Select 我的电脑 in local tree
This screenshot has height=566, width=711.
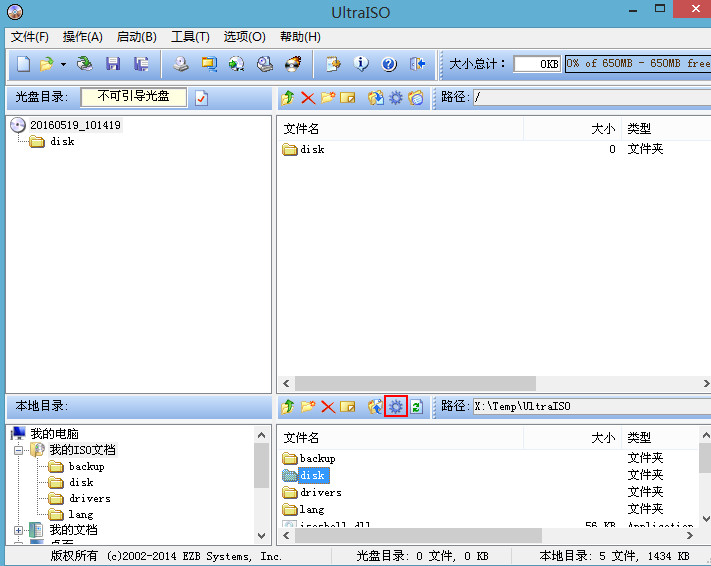point(54,434)
